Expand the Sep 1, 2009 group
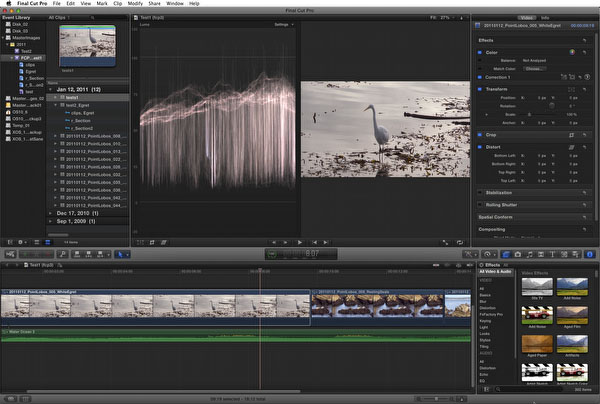The height and width of the screenshot is (404, 600). click(51, 222)
